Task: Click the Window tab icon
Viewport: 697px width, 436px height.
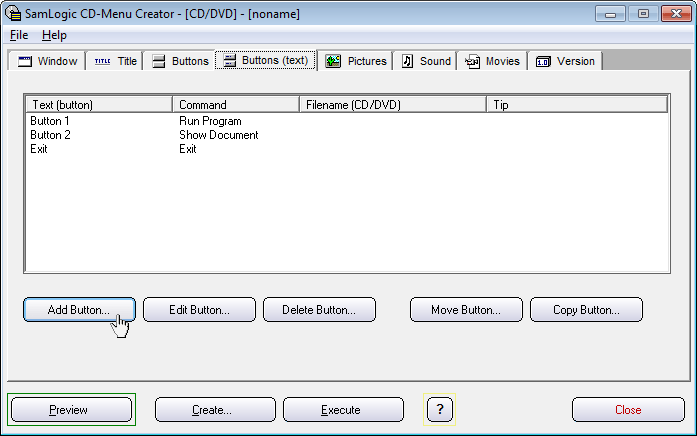Action: tap(25, 61)
